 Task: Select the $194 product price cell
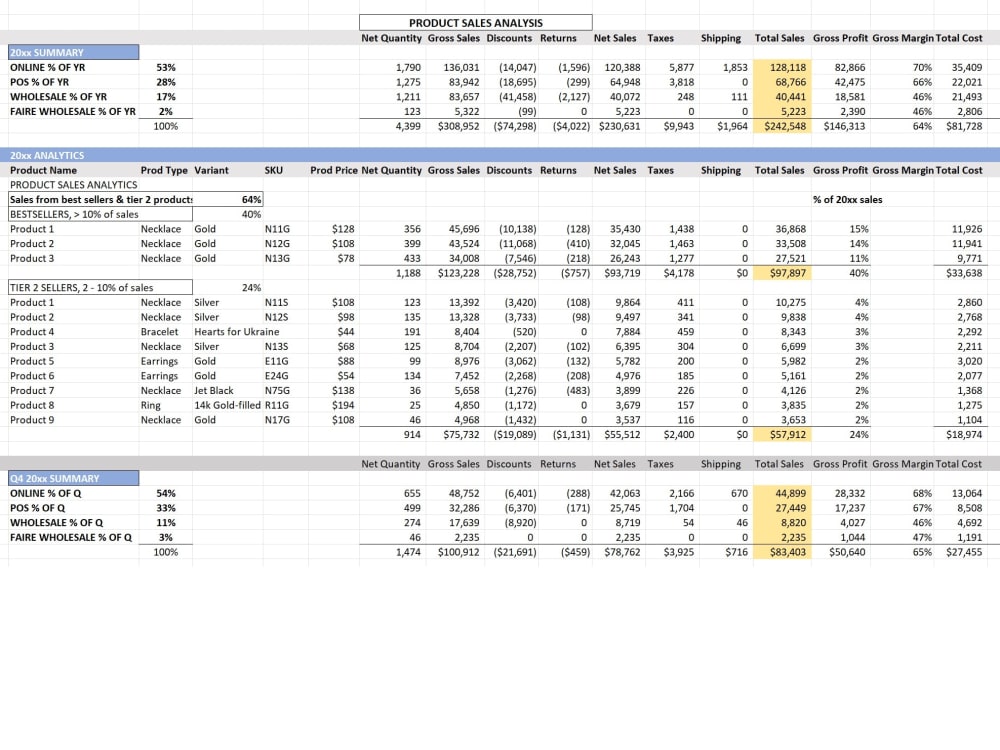click(x=342, y=404)
